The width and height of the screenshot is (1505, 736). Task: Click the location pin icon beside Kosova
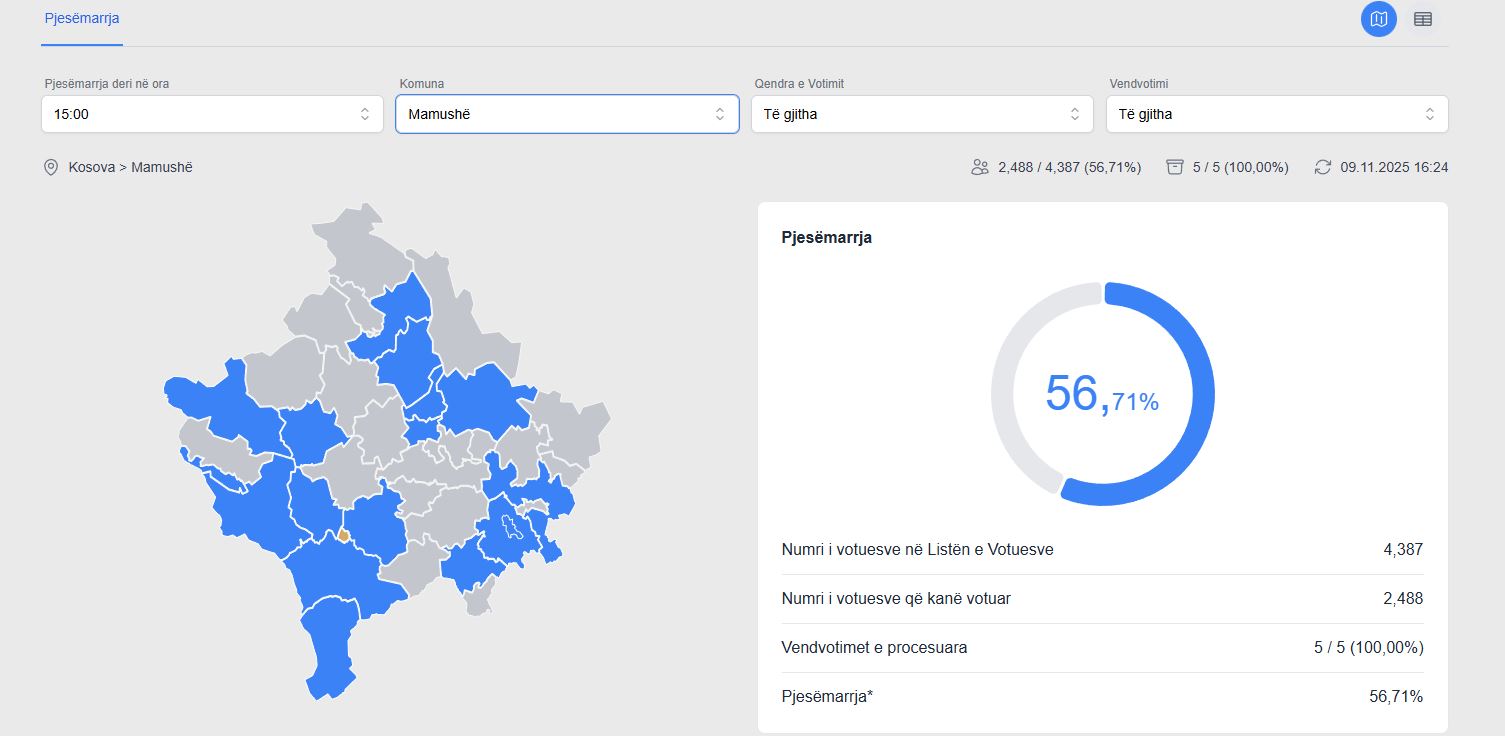[51, 167]
